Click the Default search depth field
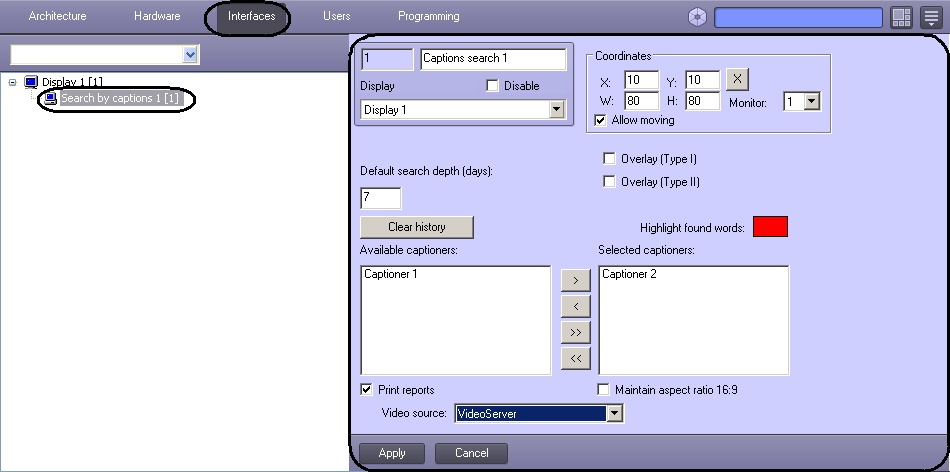Viewport: 950px width, 472px height. point(380,198)
